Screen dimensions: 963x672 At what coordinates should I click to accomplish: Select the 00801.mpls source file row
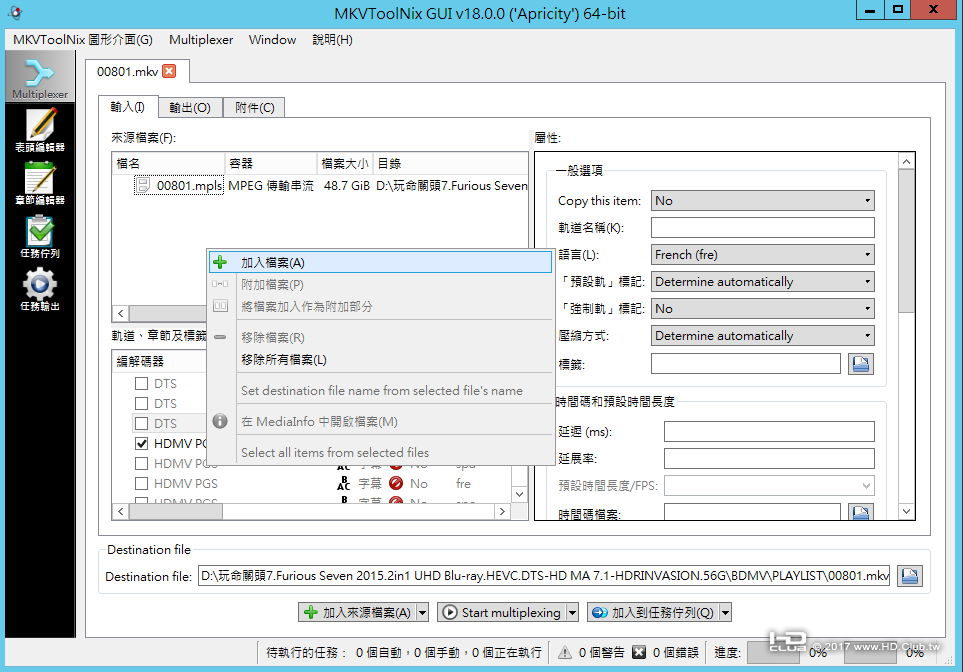[x=320, y=186]
